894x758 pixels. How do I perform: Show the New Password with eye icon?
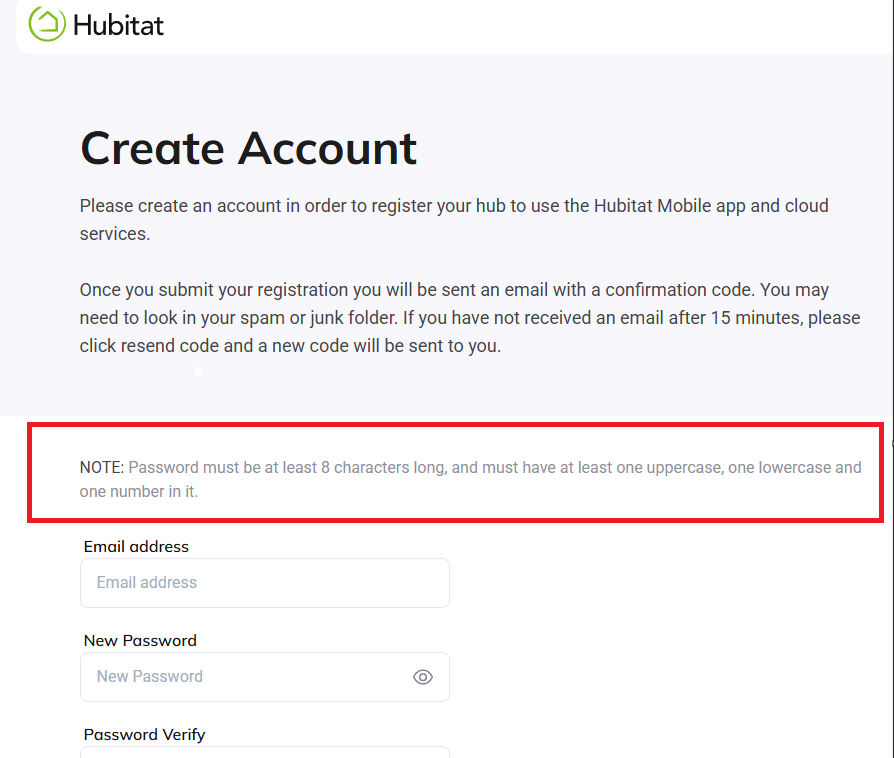423,677
